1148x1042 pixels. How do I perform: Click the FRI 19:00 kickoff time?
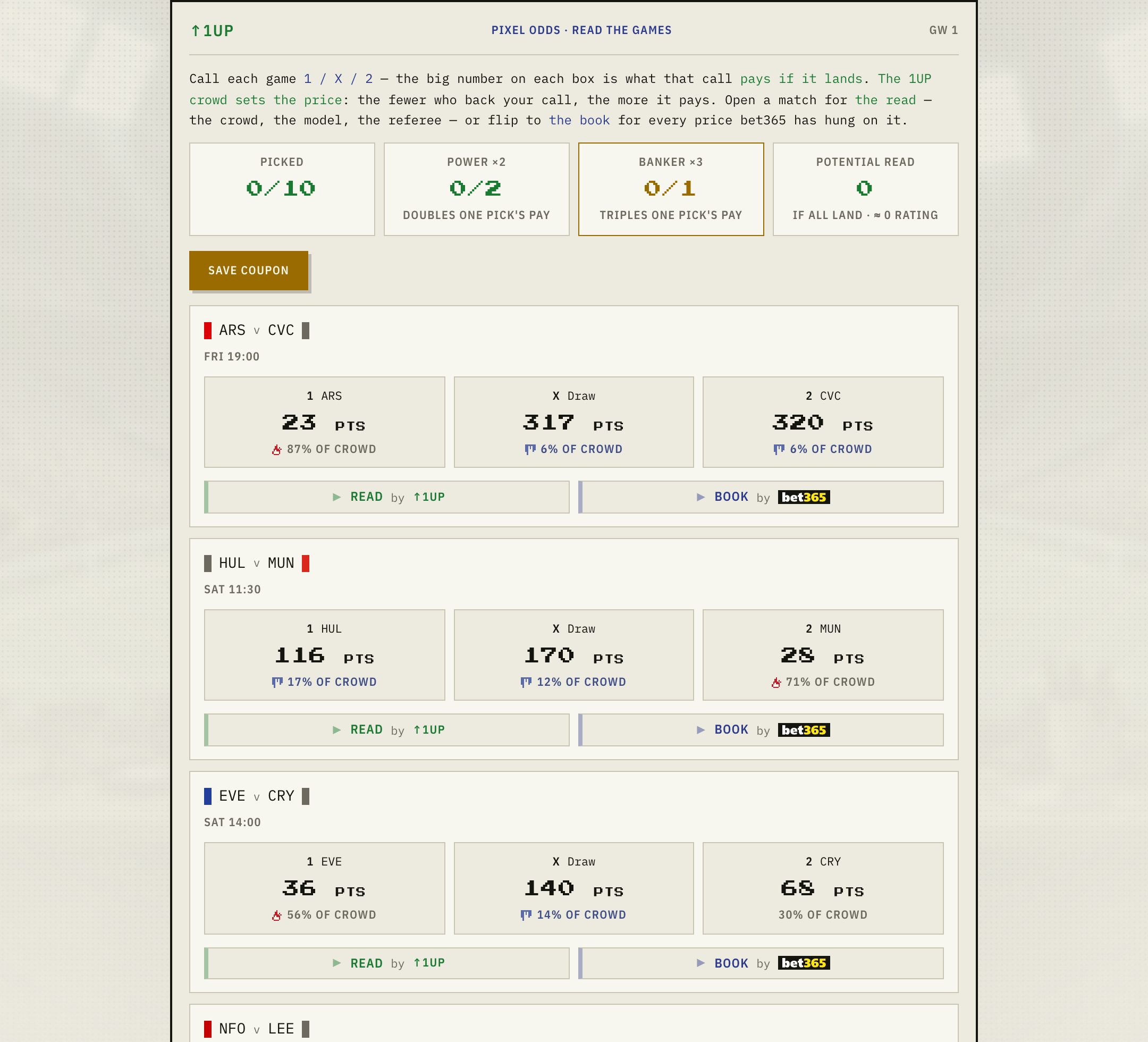coord(232,357)
